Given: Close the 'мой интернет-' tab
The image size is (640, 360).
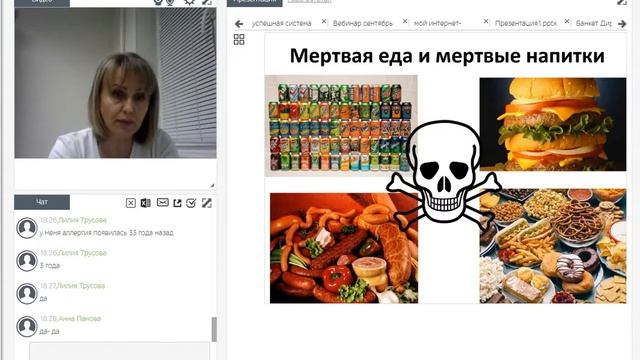Looking at the screenshot, I should [x=486, y=21].
